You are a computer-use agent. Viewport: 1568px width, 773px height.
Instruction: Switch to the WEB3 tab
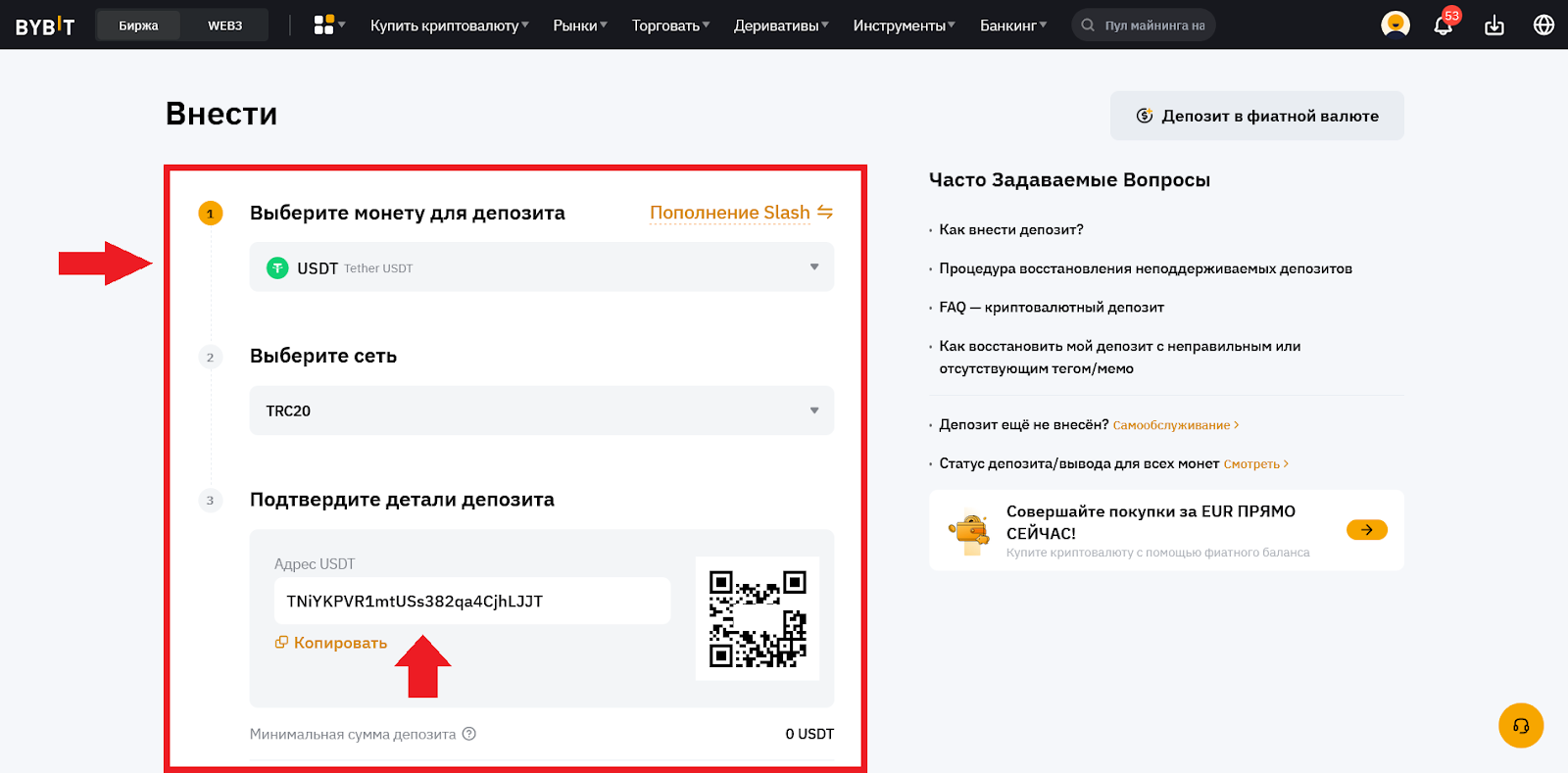(x=224, y=25)
